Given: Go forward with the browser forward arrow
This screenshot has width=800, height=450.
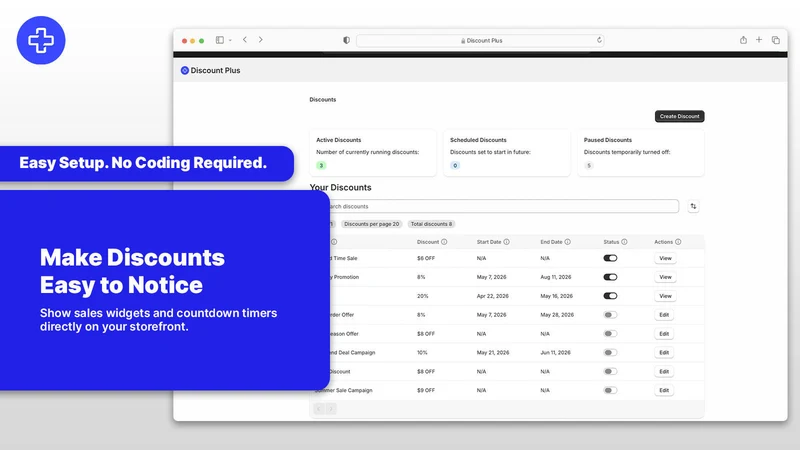Looking at the screenshot, I should 260,40.
